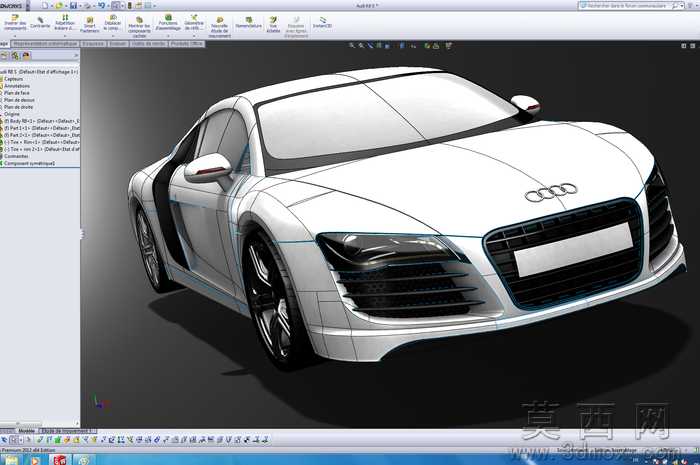
Task: Click Zoom to fit view icon
Action: pos(352,46)
